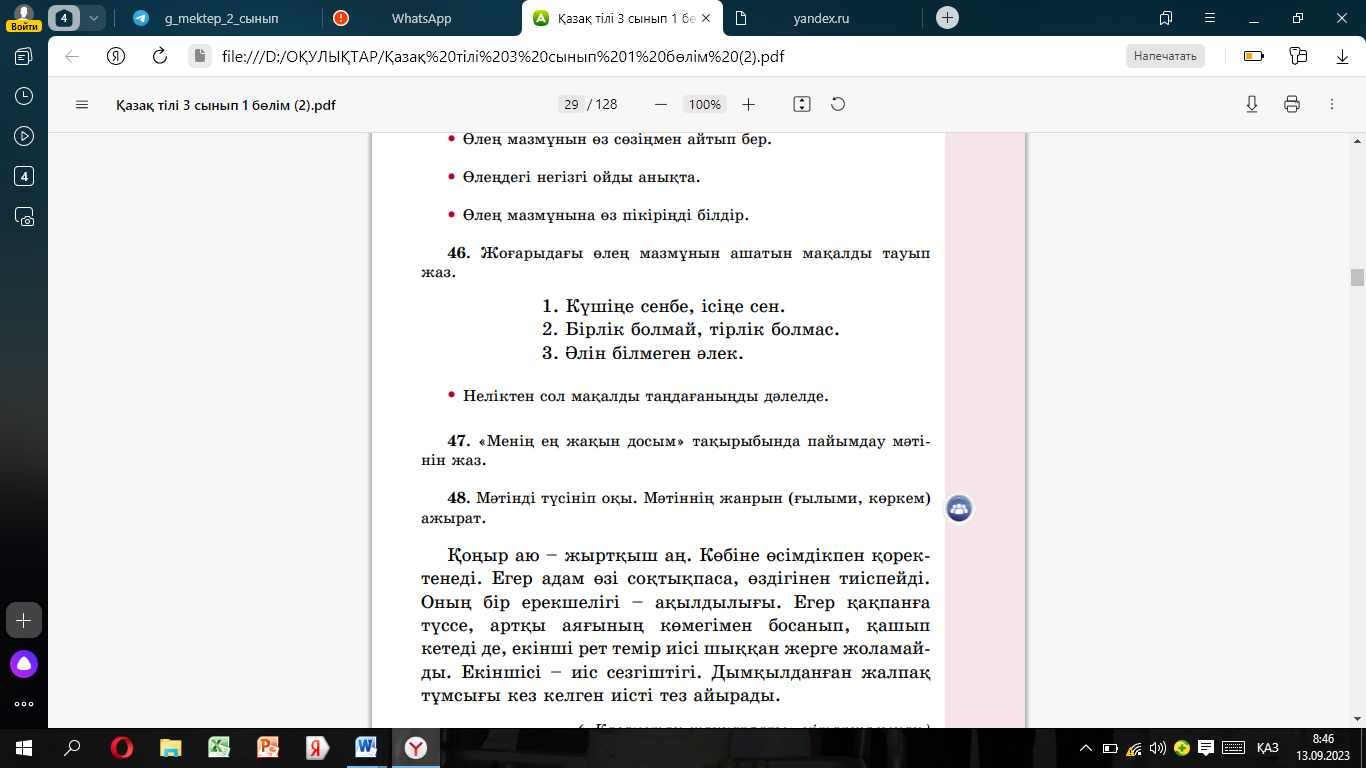
Task: Add a sidebar shortcut with plus button
Action: [24, 620]
